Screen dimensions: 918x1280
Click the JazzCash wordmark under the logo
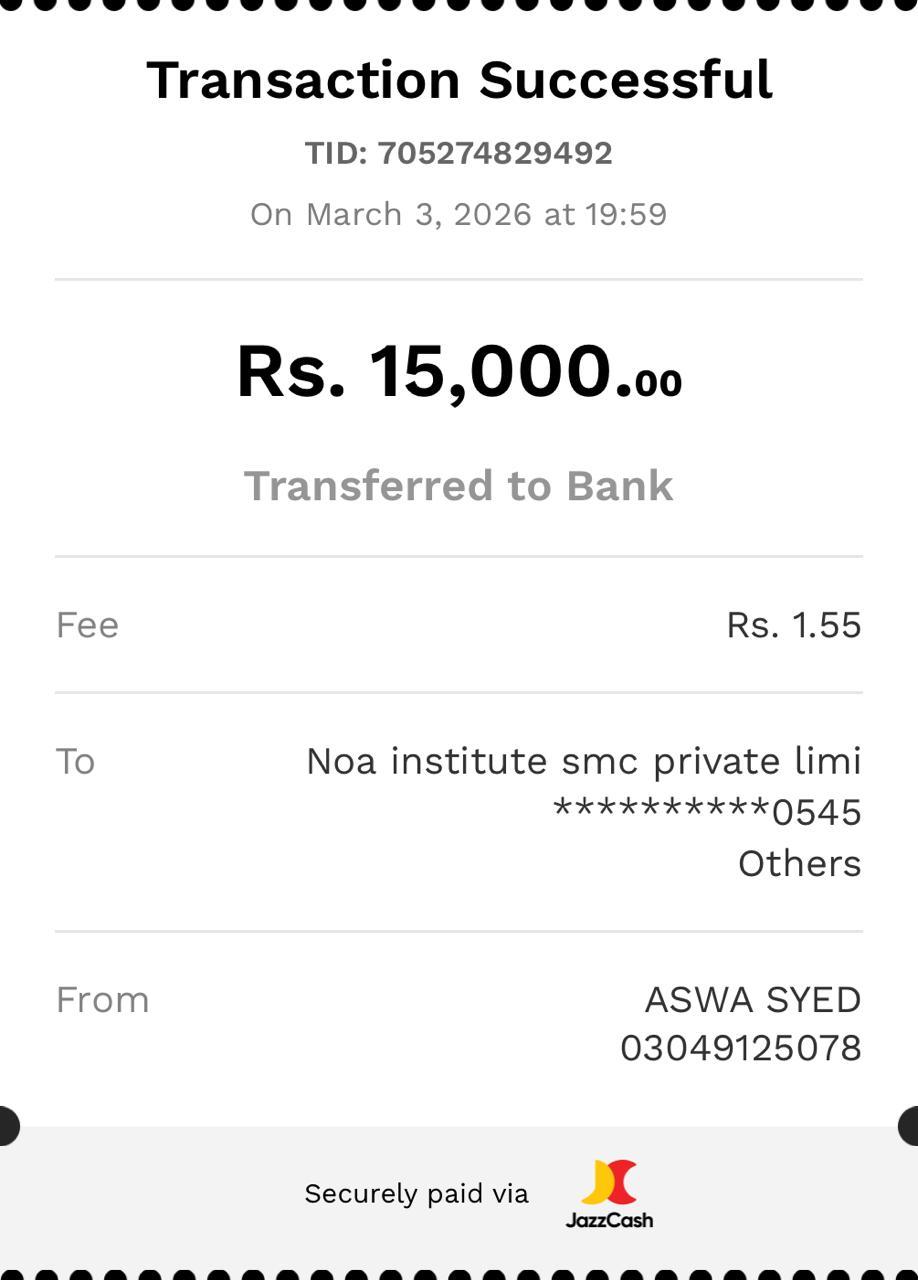609,1220
